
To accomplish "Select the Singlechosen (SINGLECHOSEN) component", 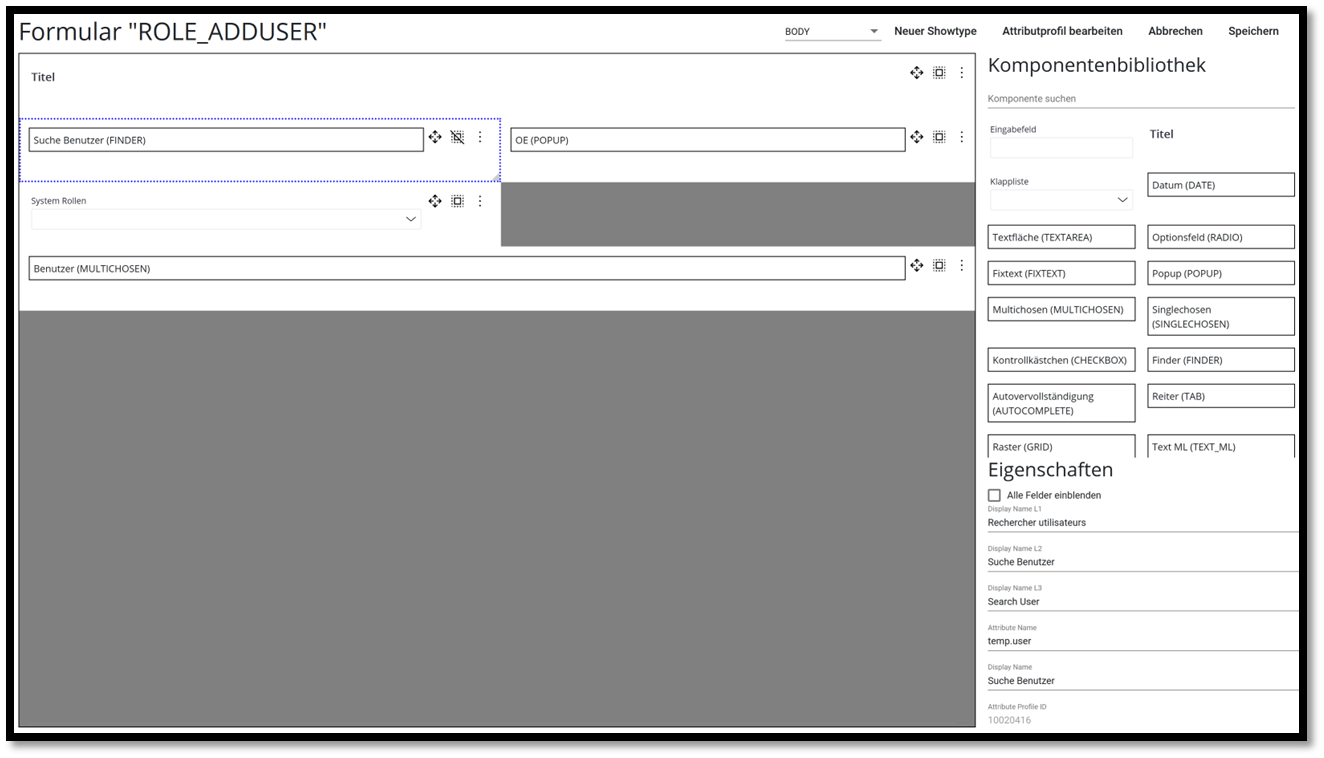I will coord(1221,316).
